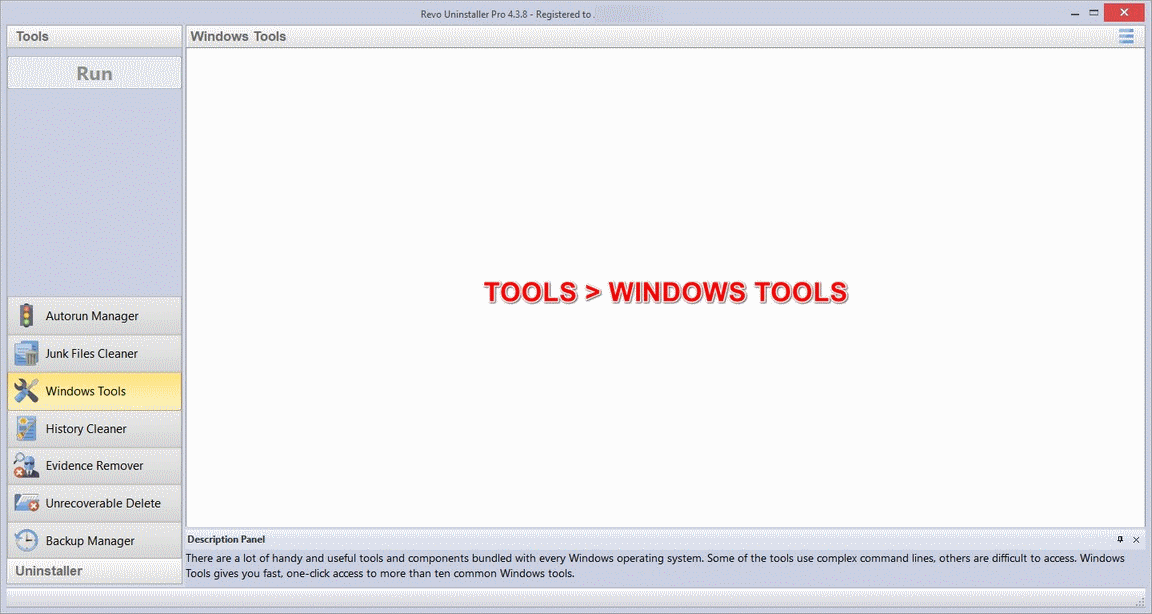Image resolution: width=1152 pixels, height=614 pixels.
Task: Click the Run button
Action: [94, 73]
